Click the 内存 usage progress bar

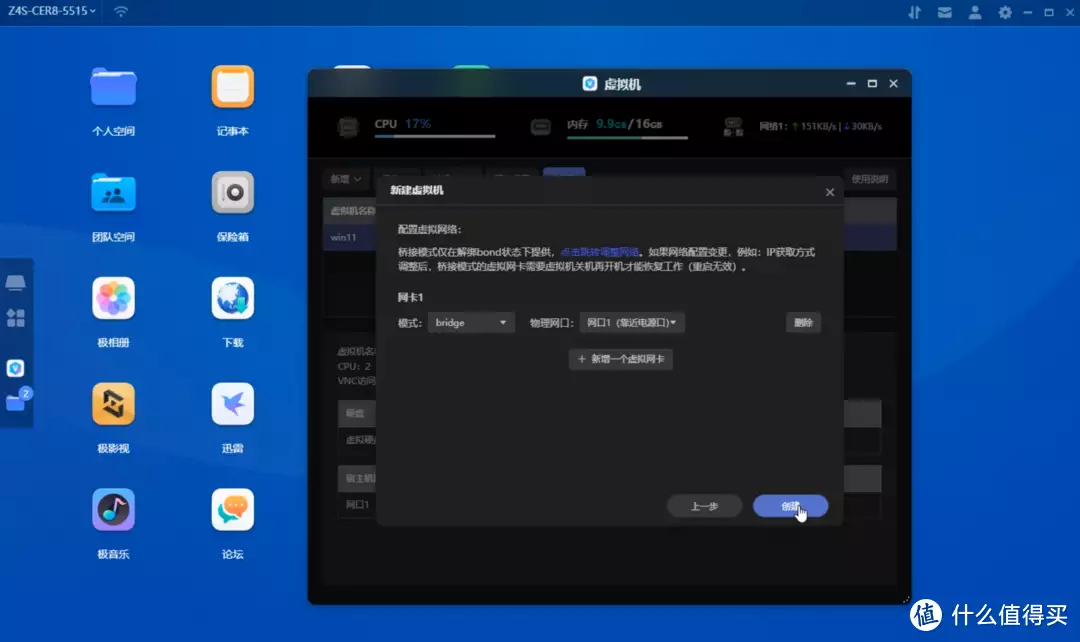point(627,138)
